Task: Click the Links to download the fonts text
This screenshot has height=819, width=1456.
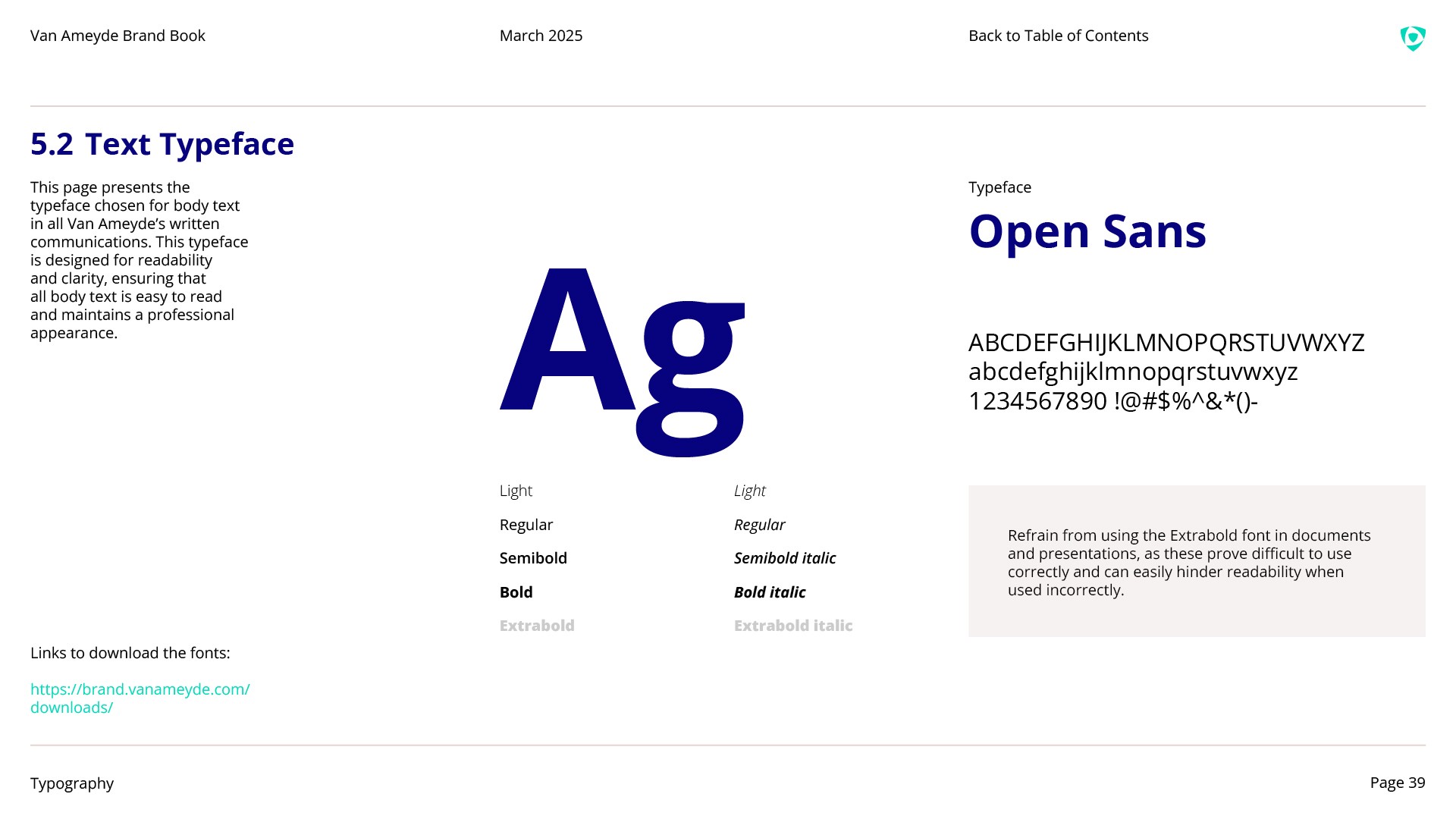Action: [130, 653]
